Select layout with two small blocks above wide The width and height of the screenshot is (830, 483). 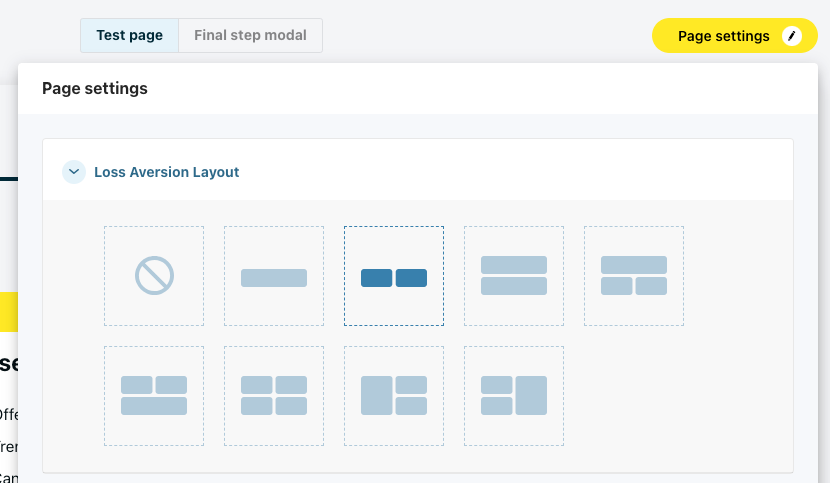[154, 396]
